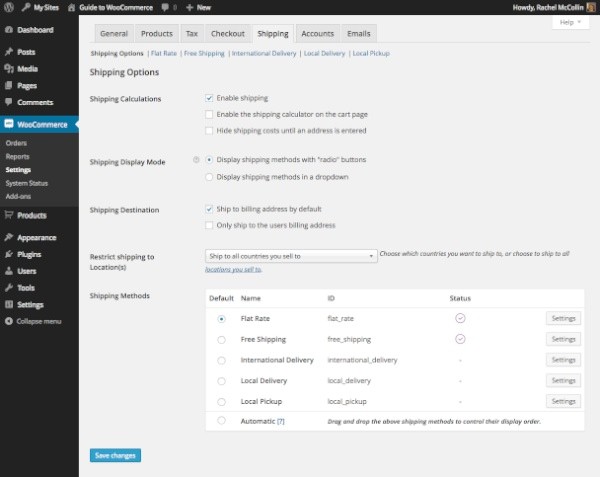Viewport: 600px width, 477px height.
Task: Set Local Delivery as default method
Action: [221, 381]
